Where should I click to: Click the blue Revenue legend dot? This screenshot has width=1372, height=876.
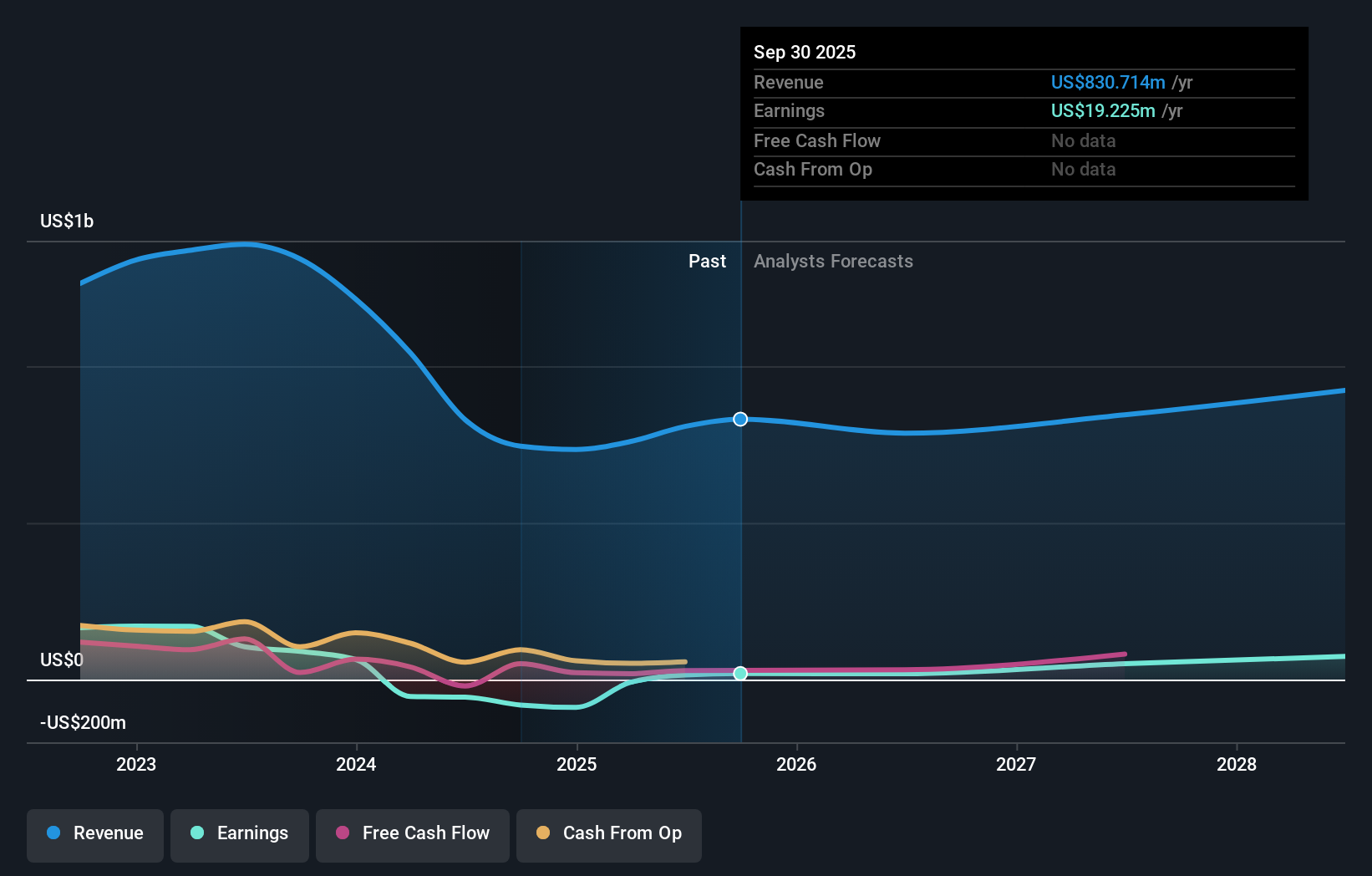pyautogui.click(x=52, y=833)
